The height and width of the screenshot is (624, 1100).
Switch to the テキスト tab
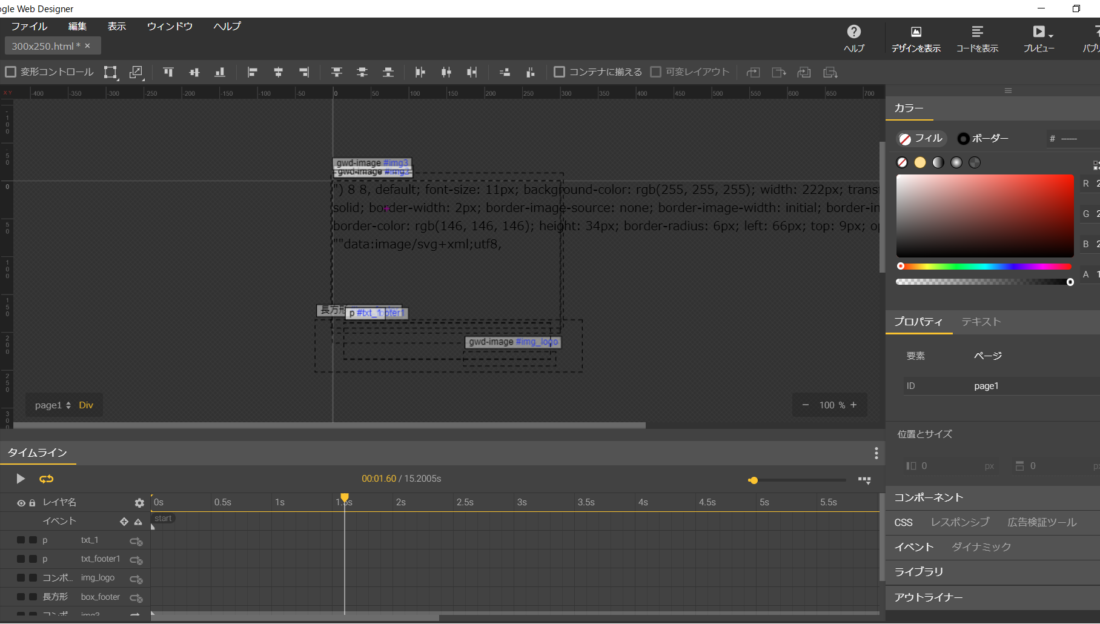[x=980, y=322]
